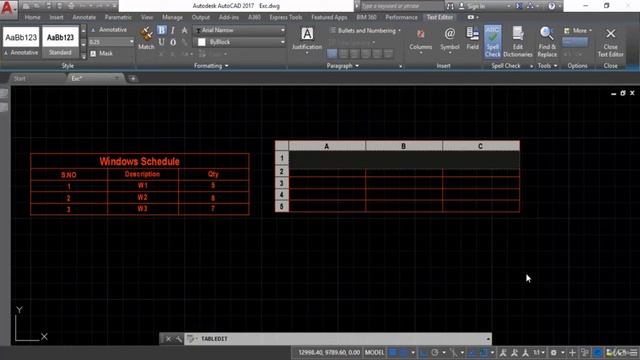Click the W2 description cell

(142, 198)
